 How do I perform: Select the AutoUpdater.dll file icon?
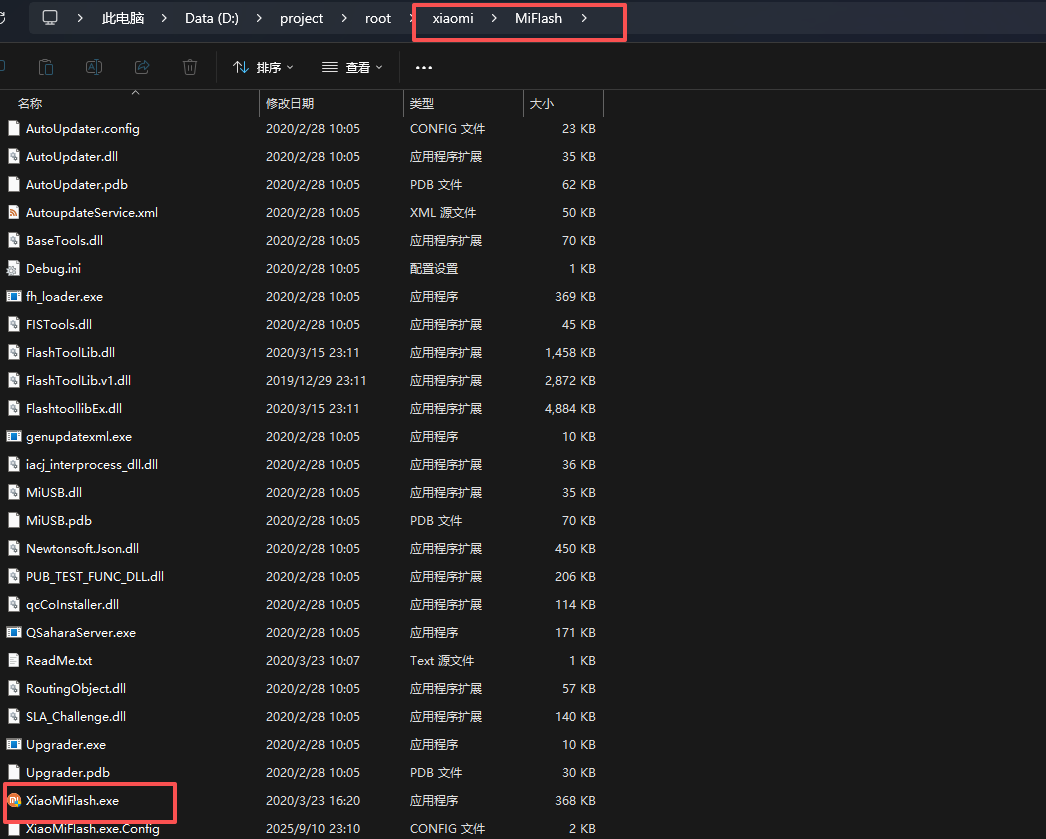(x=13, y=157)
